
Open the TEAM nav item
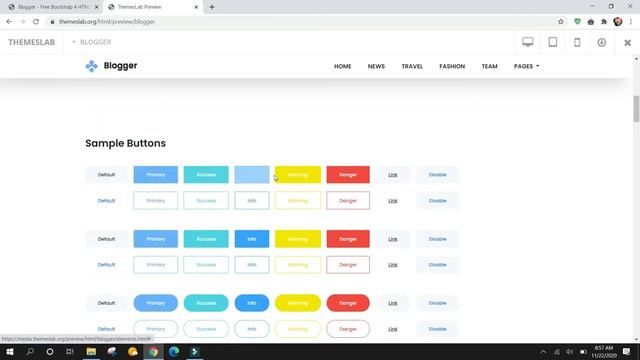pos(489,66)
